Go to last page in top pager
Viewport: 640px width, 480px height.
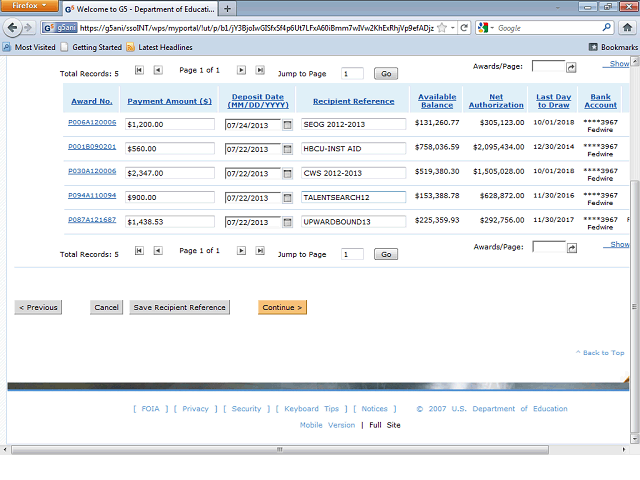click(x=260, y=70)
